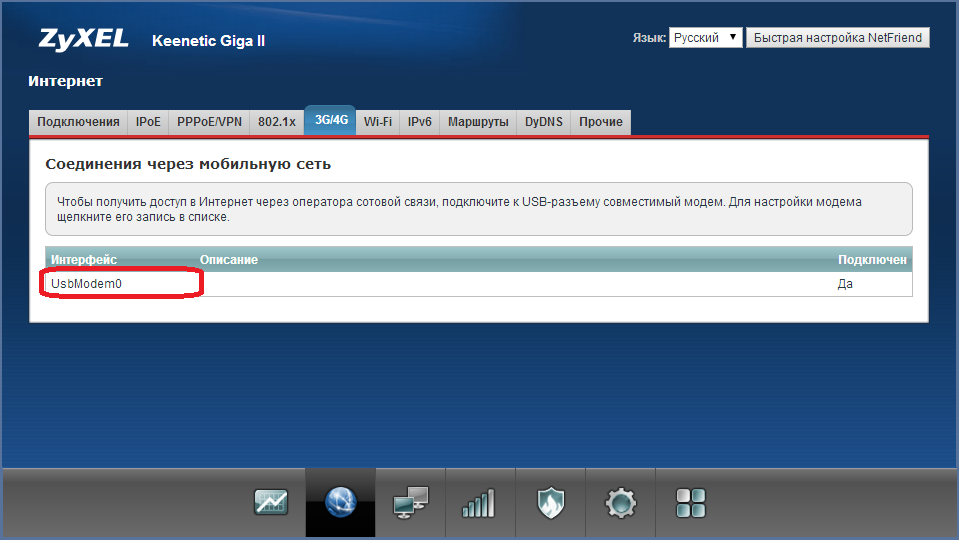Open the IPv6 tab
The width and height of the screenshot is (959, 540).
click(x=420, y=122)
